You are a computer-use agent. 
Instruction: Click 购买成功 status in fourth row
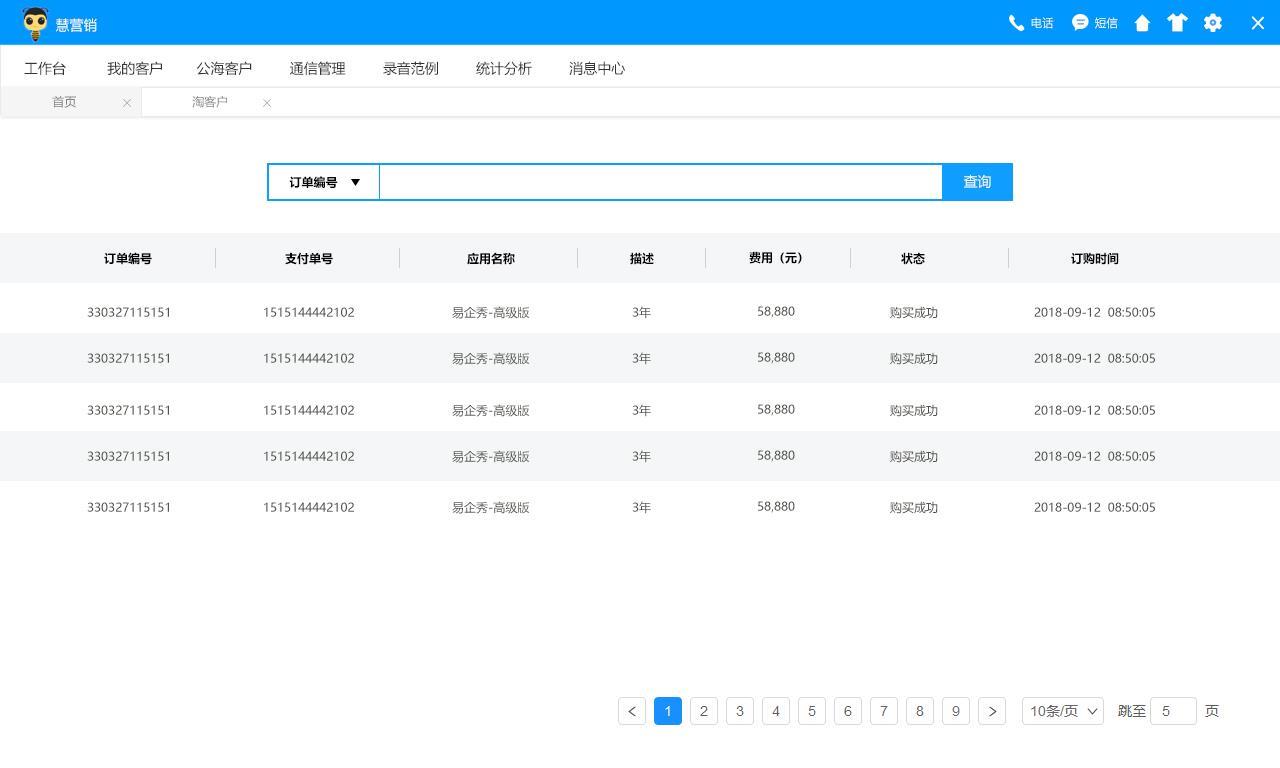[x=914, y=456]
